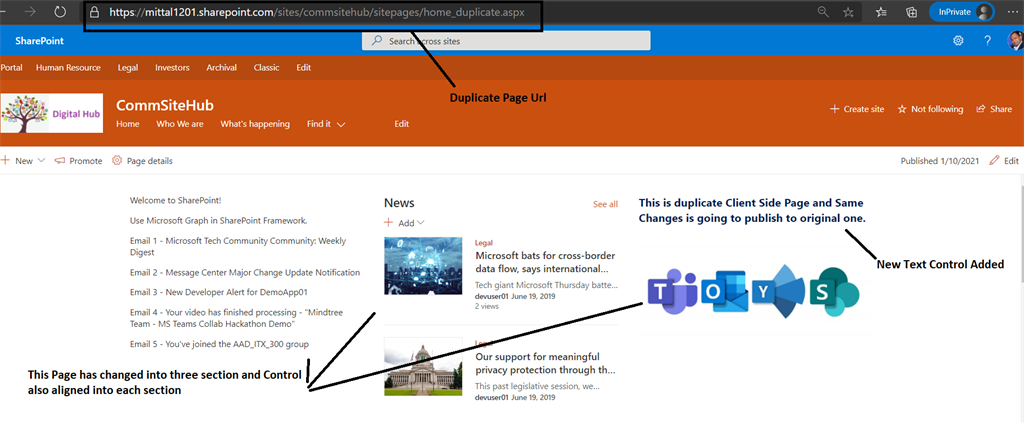Image resolution: width=1024 pixels, height=423 pixels.
Task: Open browser settings and more ellipsis
Action: click(x=1012, y=12)
